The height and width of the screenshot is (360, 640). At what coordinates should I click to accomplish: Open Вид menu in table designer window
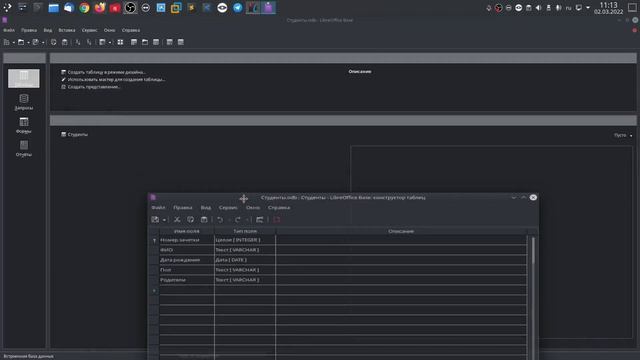206,208
